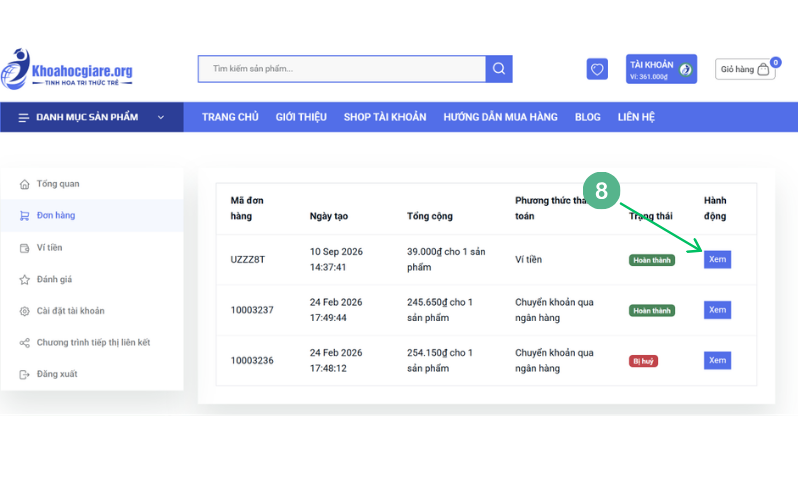Click order code UZZZ8T
This screenshot has height=500, width=800.
click(247, 260)
